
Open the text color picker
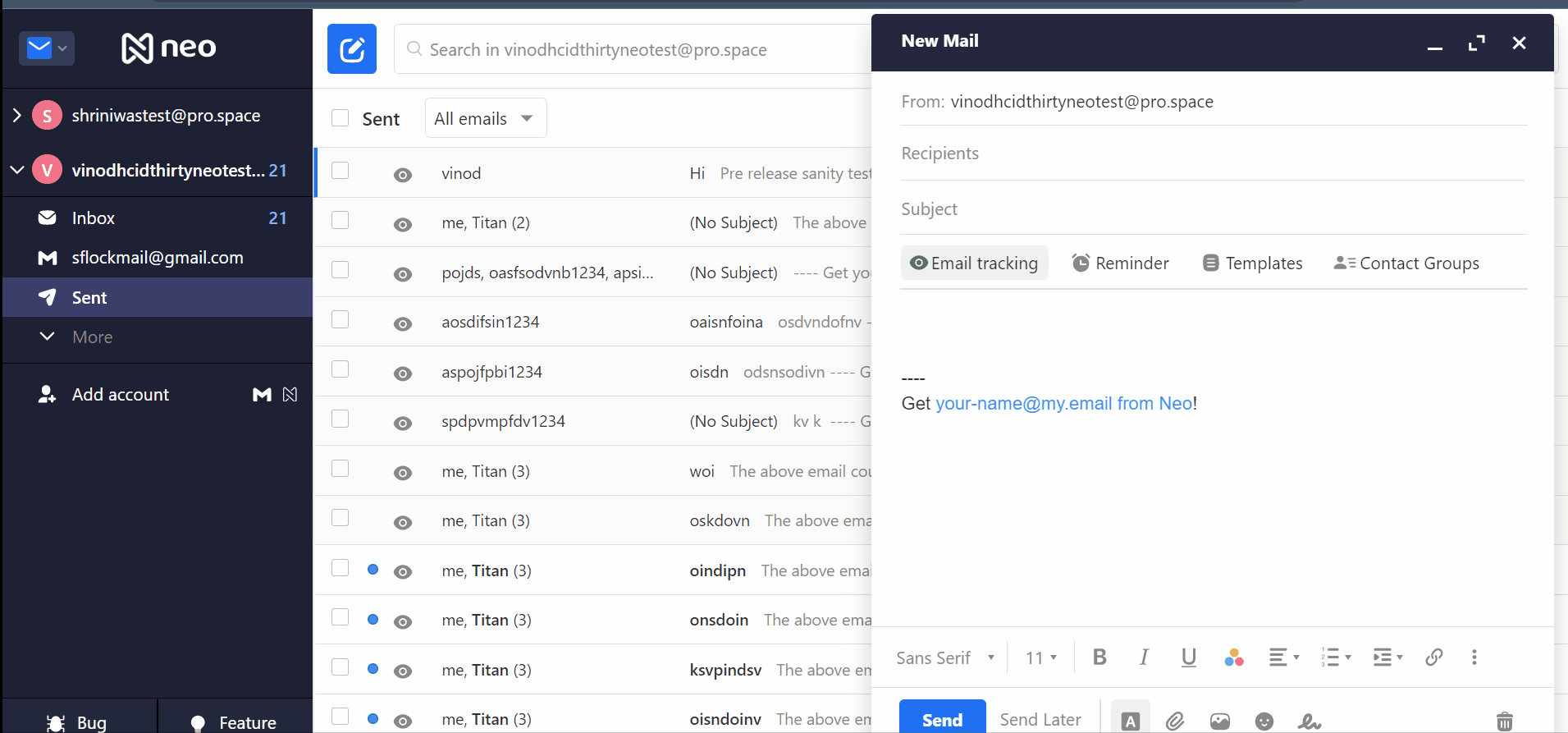(x=1233, y=657)
